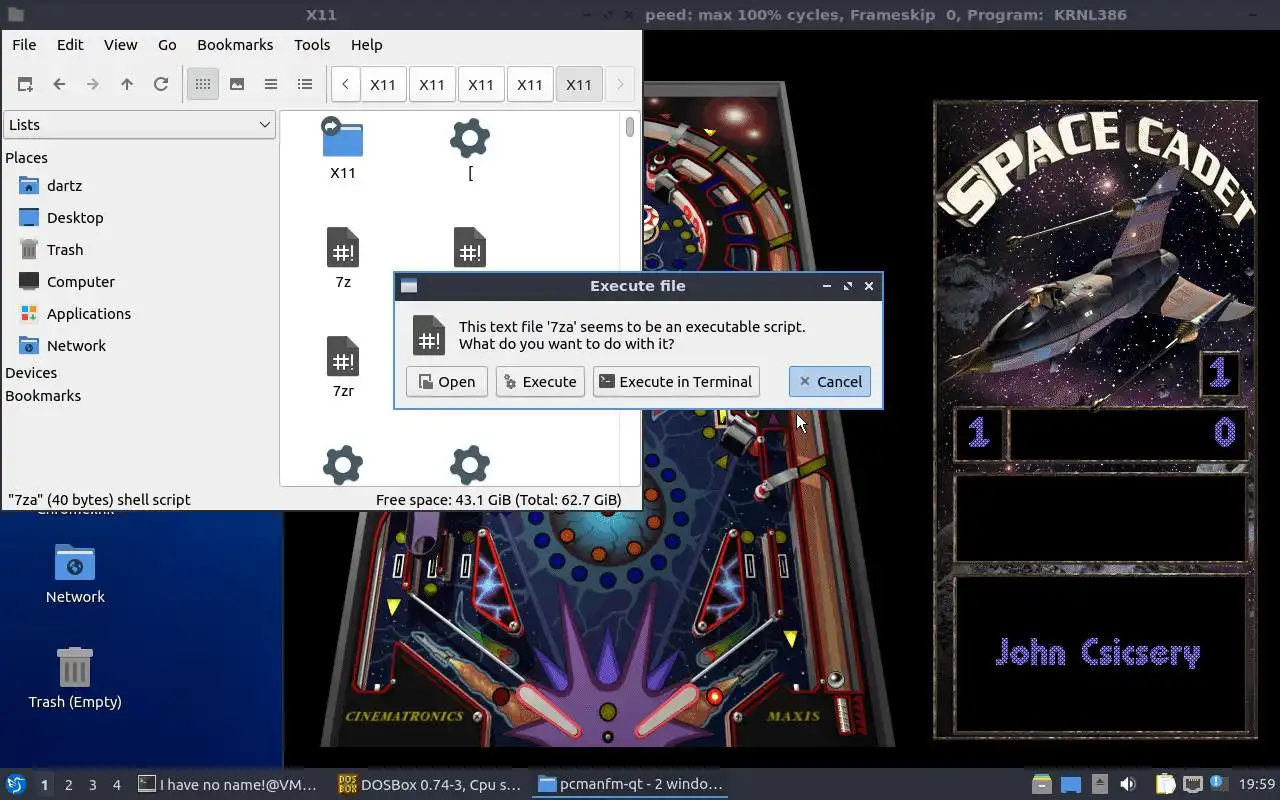Open the clipboard manager tray icon

pos(1165,785)
